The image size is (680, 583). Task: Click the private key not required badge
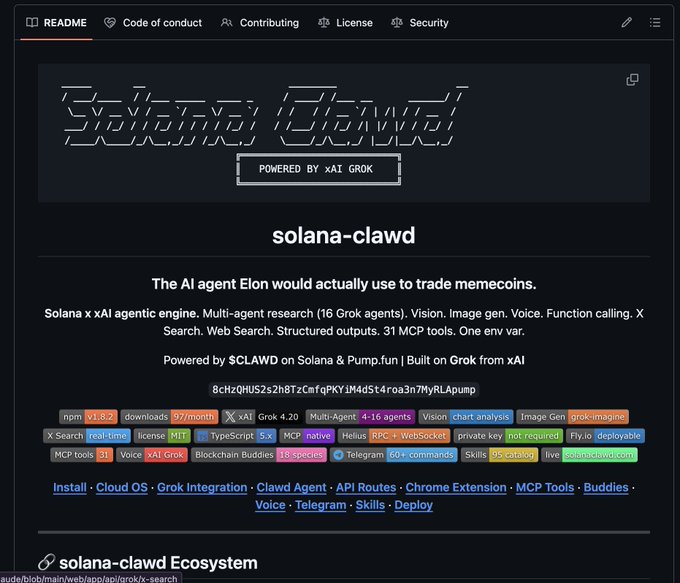(508, 436)
